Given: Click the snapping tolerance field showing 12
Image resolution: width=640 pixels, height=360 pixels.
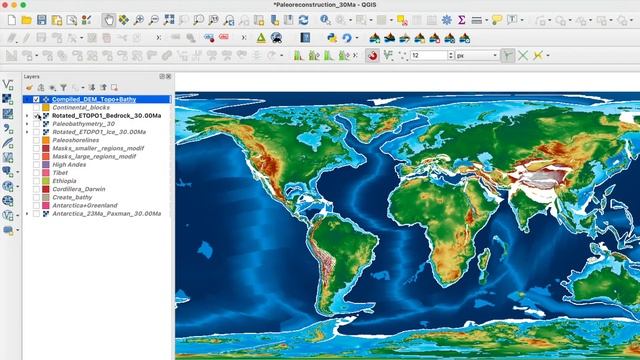Looking at the screenshot, I should tap(429, 55).
